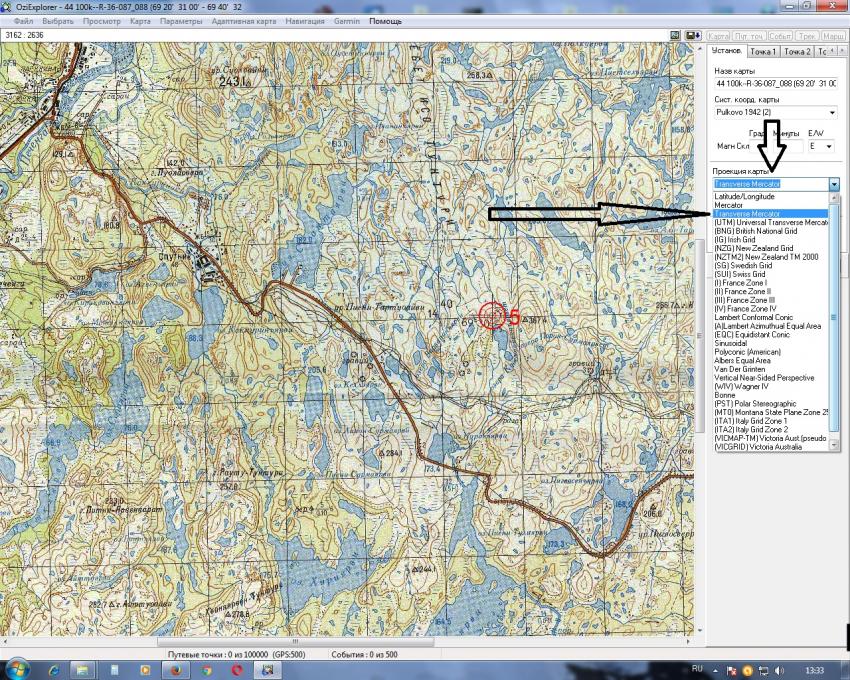Viewport: 850px width, 680px height.
Task: Switch to the Точка 2 tab
Action: click(797, 52)
